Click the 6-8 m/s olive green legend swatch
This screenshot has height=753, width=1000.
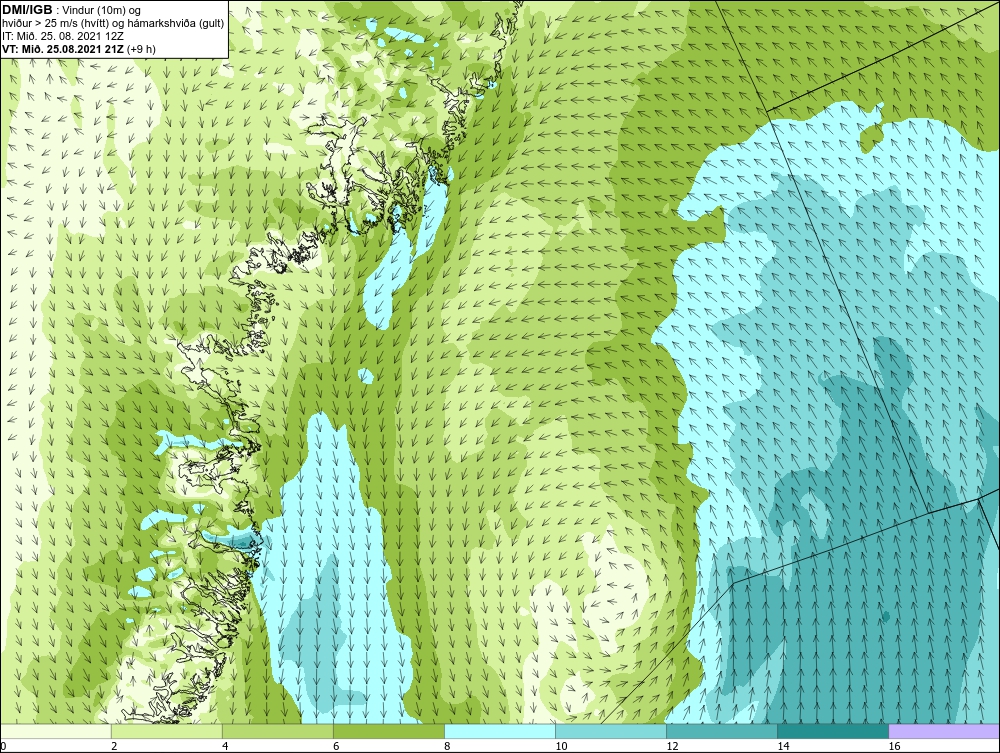click(388, 731)
